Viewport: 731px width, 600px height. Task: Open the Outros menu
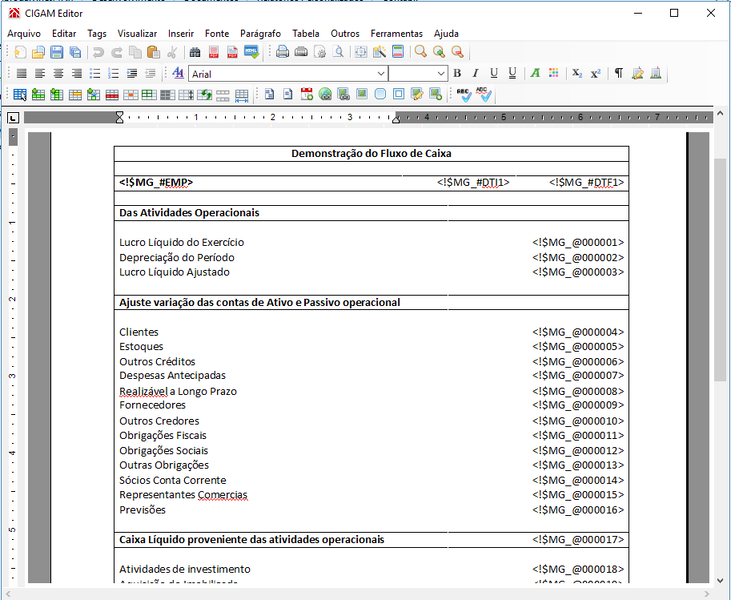pos(345,34)
